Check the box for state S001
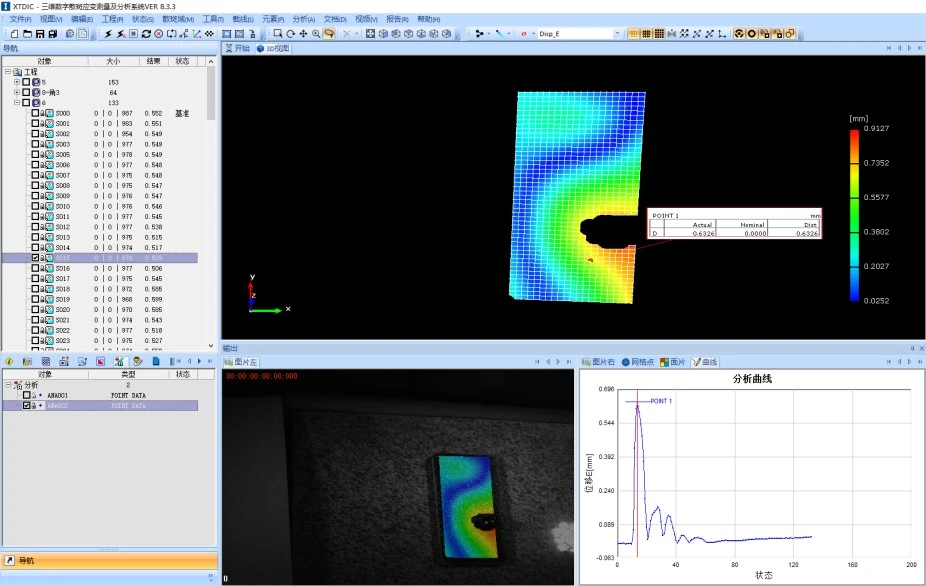This screenshot has height=586, width=926. 35,123
